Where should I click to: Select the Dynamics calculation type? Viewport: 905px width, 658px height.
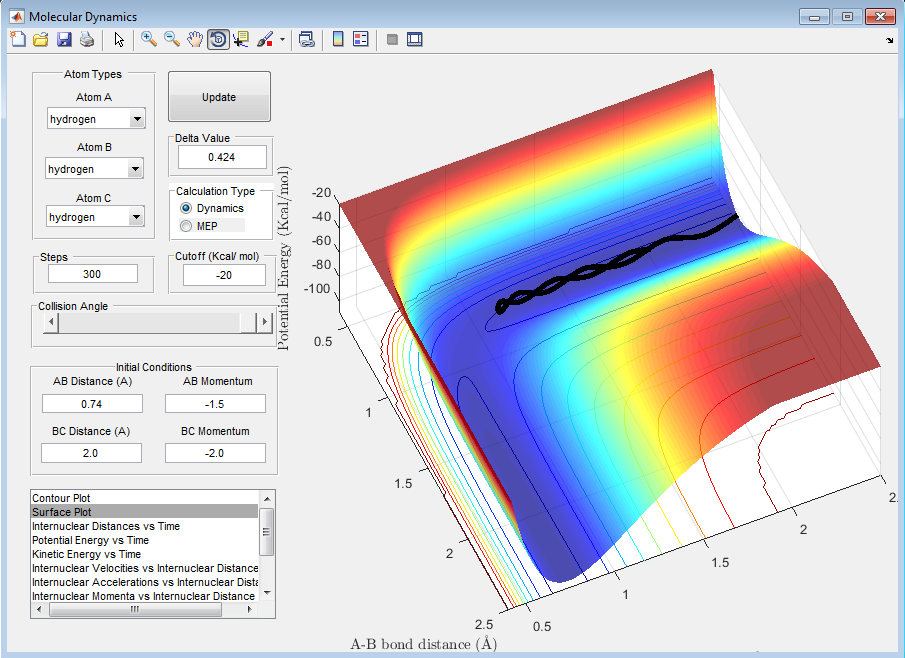pos(186,208)
